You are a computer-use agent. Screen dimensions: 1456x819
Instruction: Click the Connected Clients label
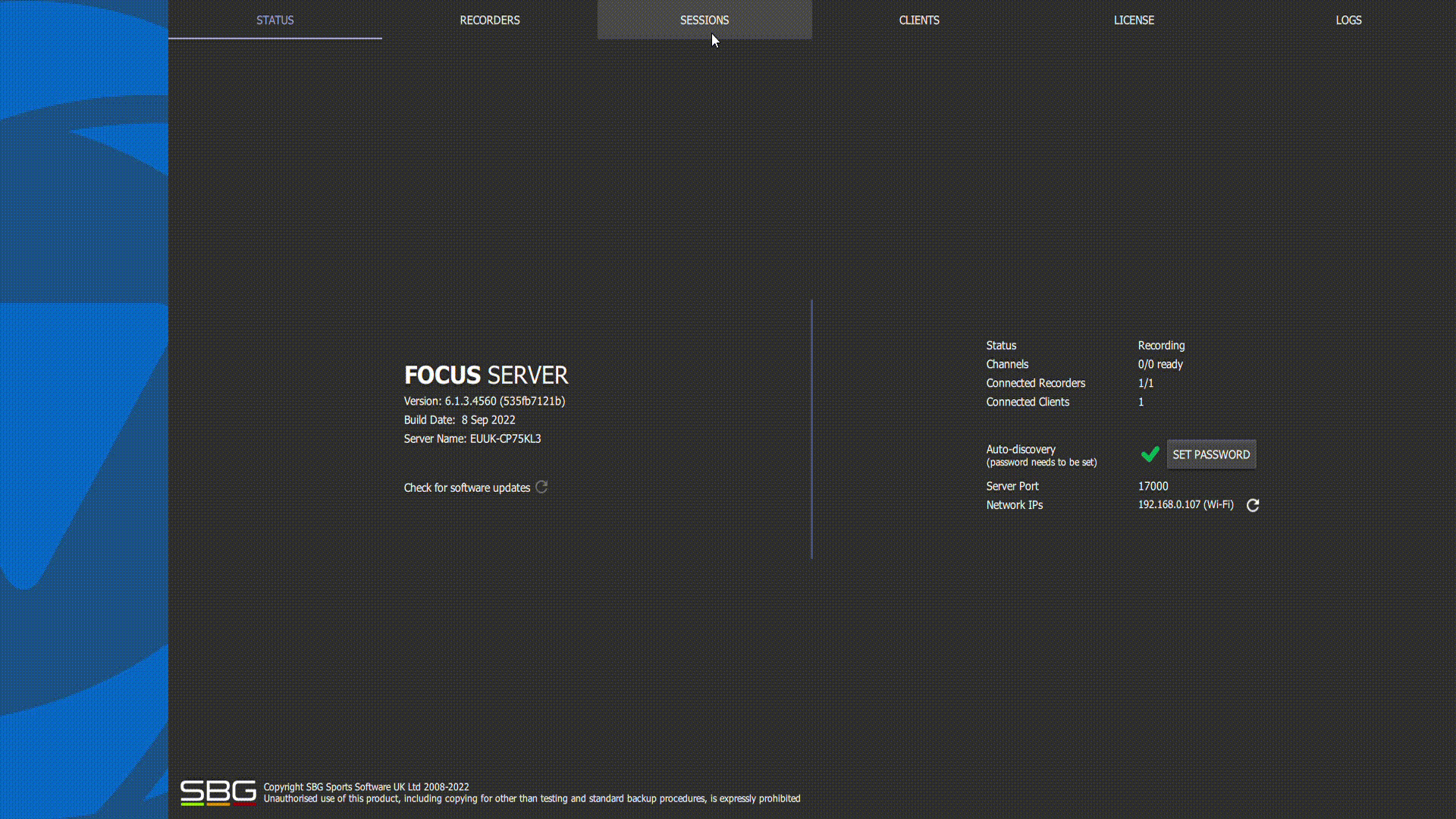(1028, 402)
